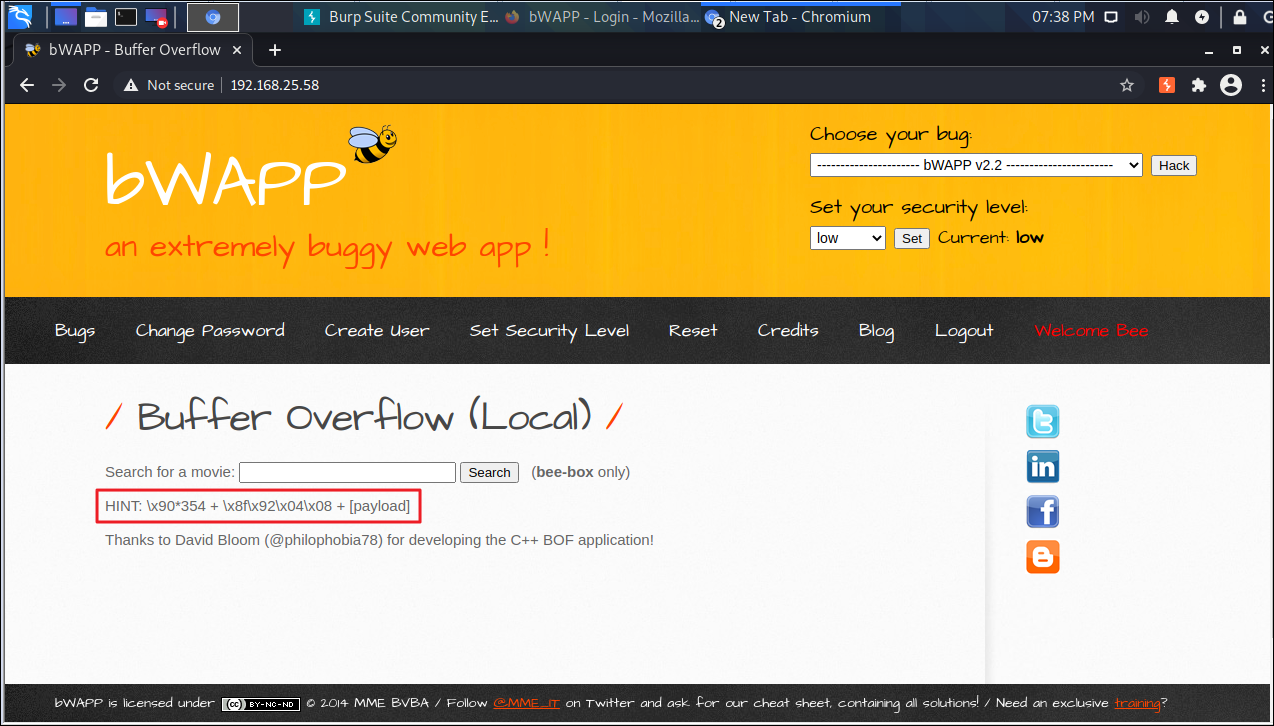Image resolution: width=1274 pixels, height=726 pixels.
Task: Click the lock screen icon in tray
Action: coord(1240,17)
